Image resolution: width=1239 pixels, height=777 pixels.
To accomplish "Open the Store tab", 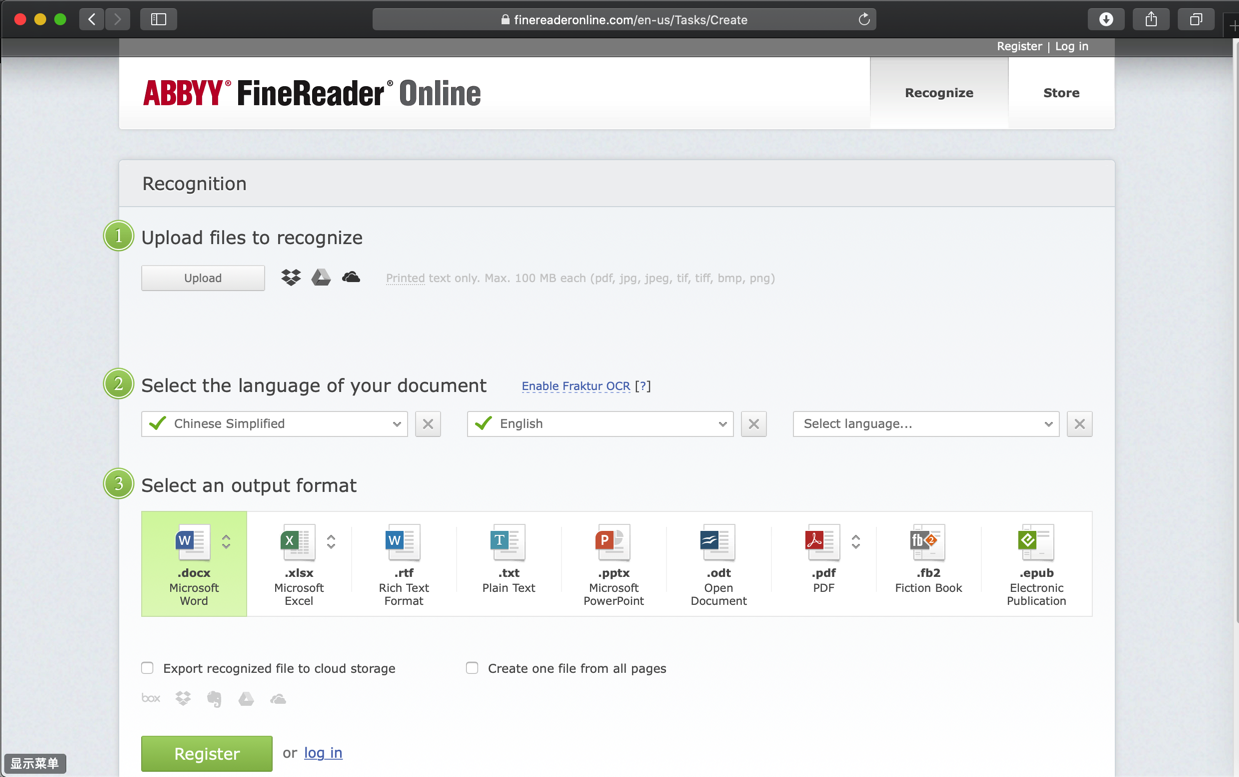I will point(1061,93).
